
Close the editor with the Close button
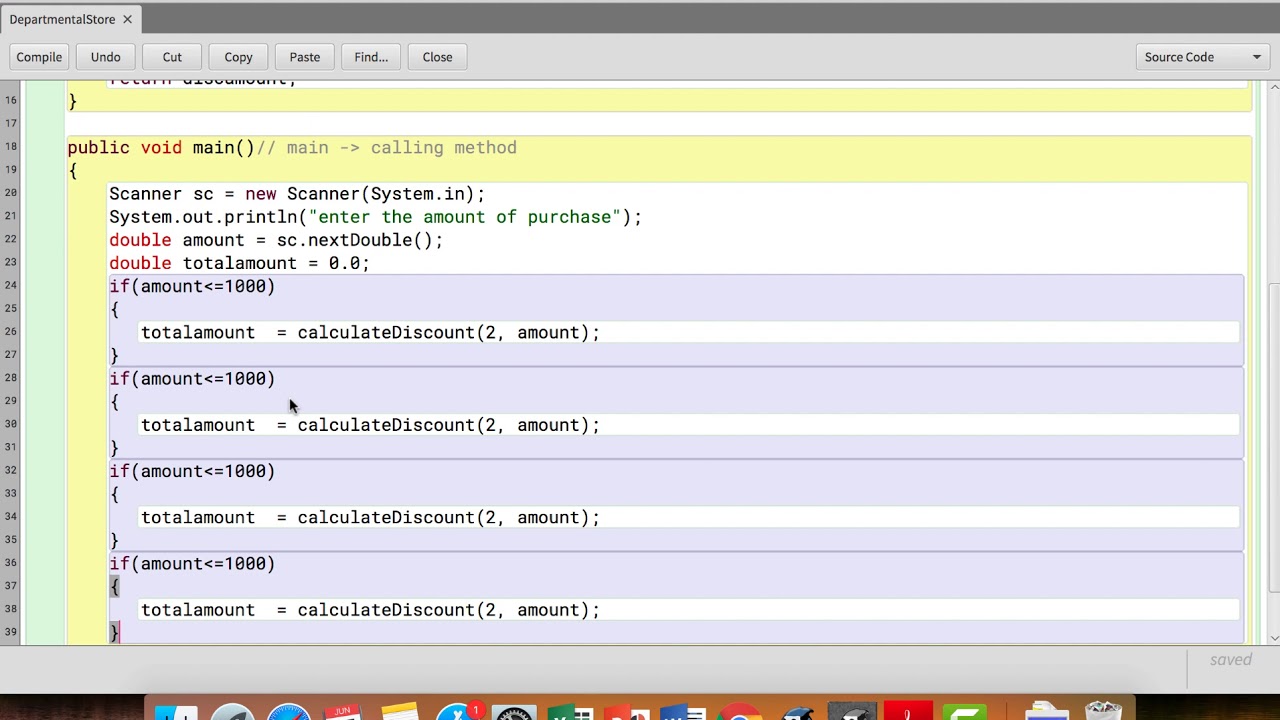click(x=437, y=57)
